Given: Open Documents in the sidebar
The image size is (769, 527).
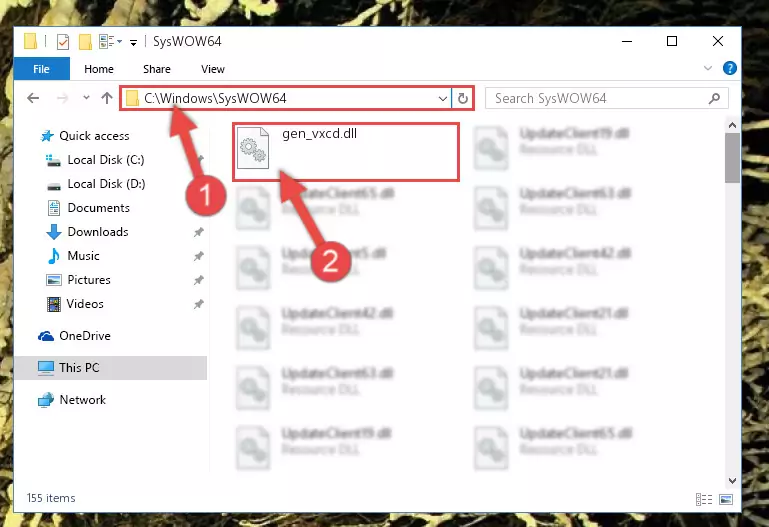Looking at the screenshot, I should (99, 208).
